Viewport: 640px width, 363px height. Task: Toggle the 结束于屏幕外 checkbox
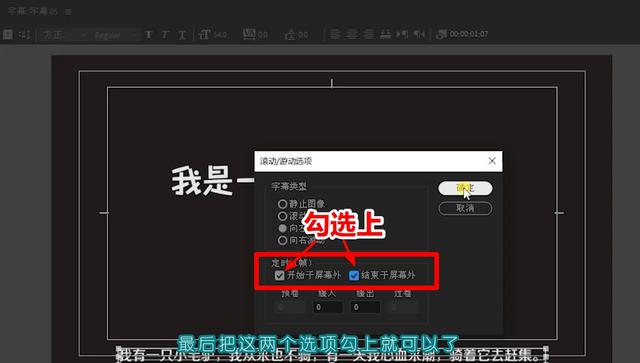[x=354, y=275]
